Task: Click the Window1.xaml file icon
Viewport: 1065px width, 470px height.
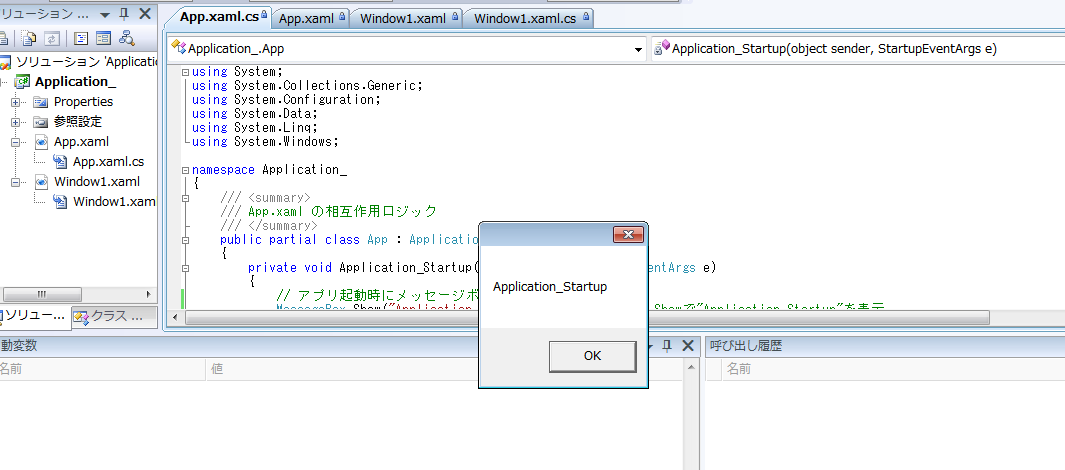Action: click(41, 182)
